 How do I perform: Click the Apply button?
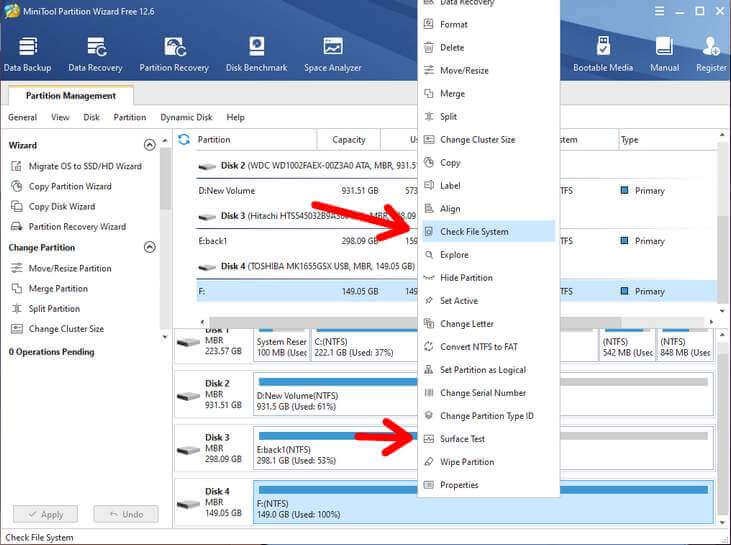45,514
